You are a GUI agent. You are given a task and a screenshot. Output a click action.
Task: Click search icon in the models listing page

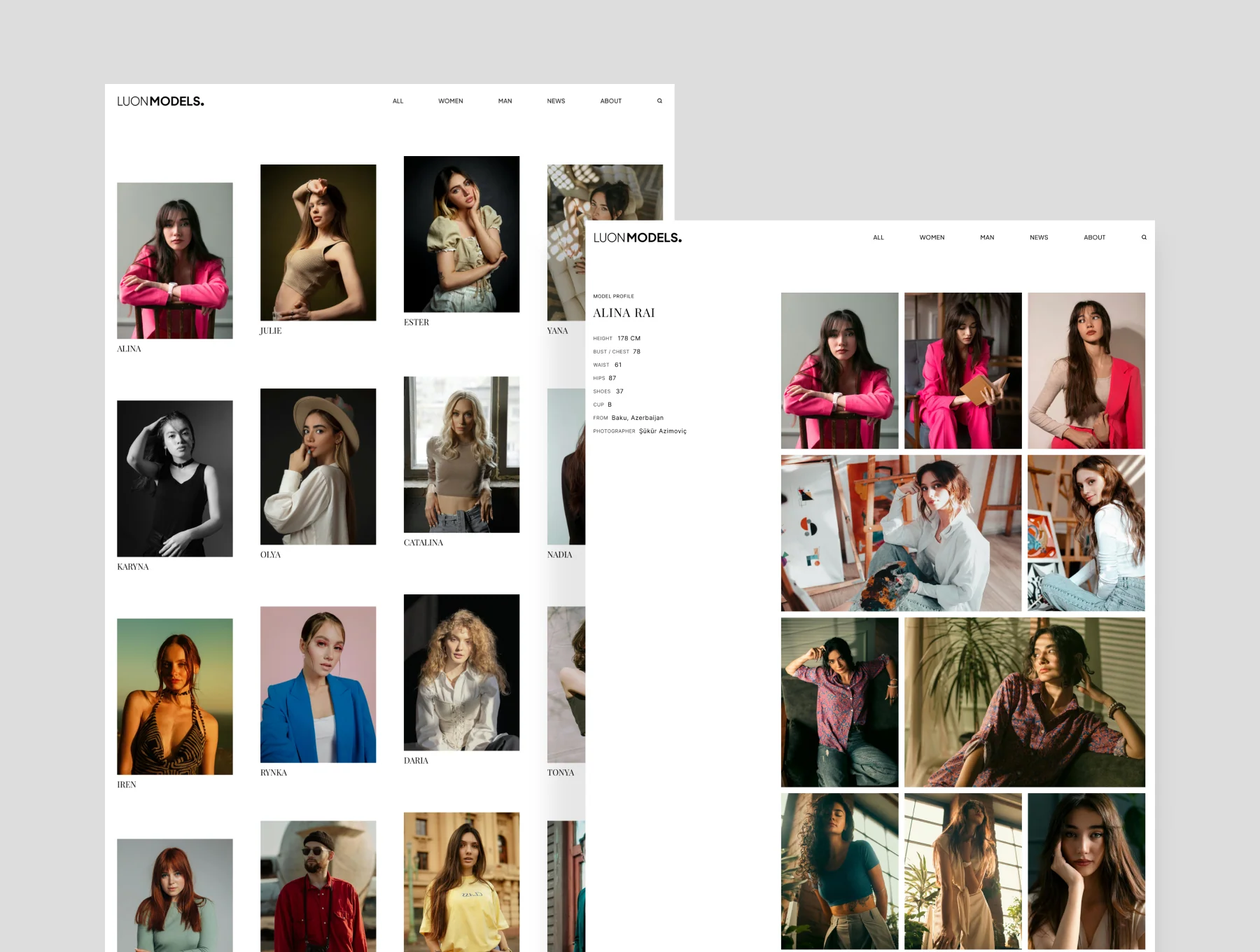(x=659, y=101)
